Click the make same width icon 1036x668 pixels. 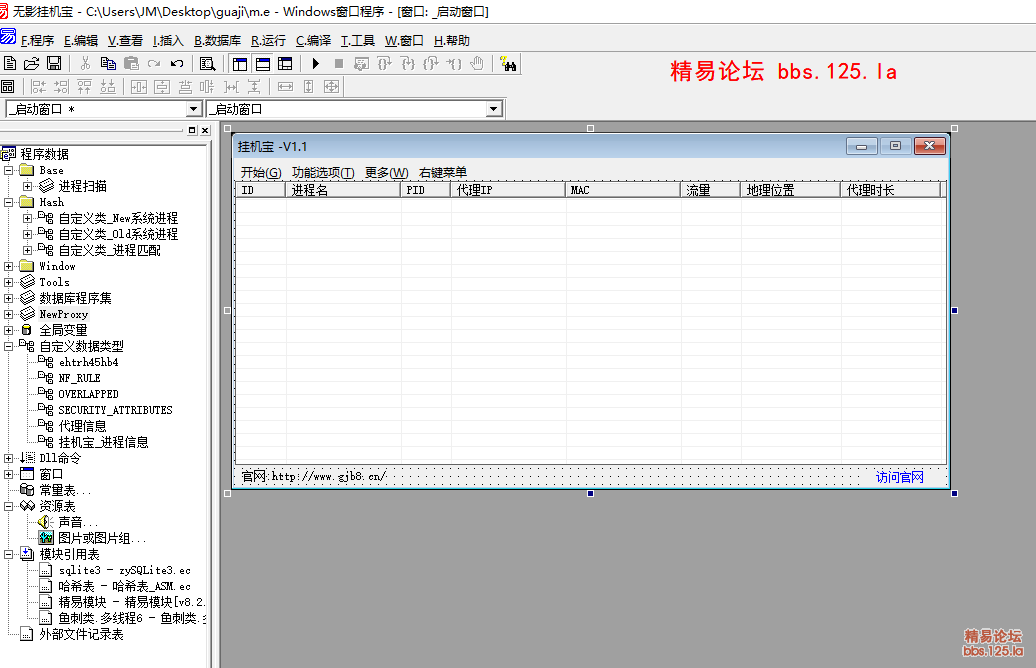pyautogui.click(x=285, y=87)
